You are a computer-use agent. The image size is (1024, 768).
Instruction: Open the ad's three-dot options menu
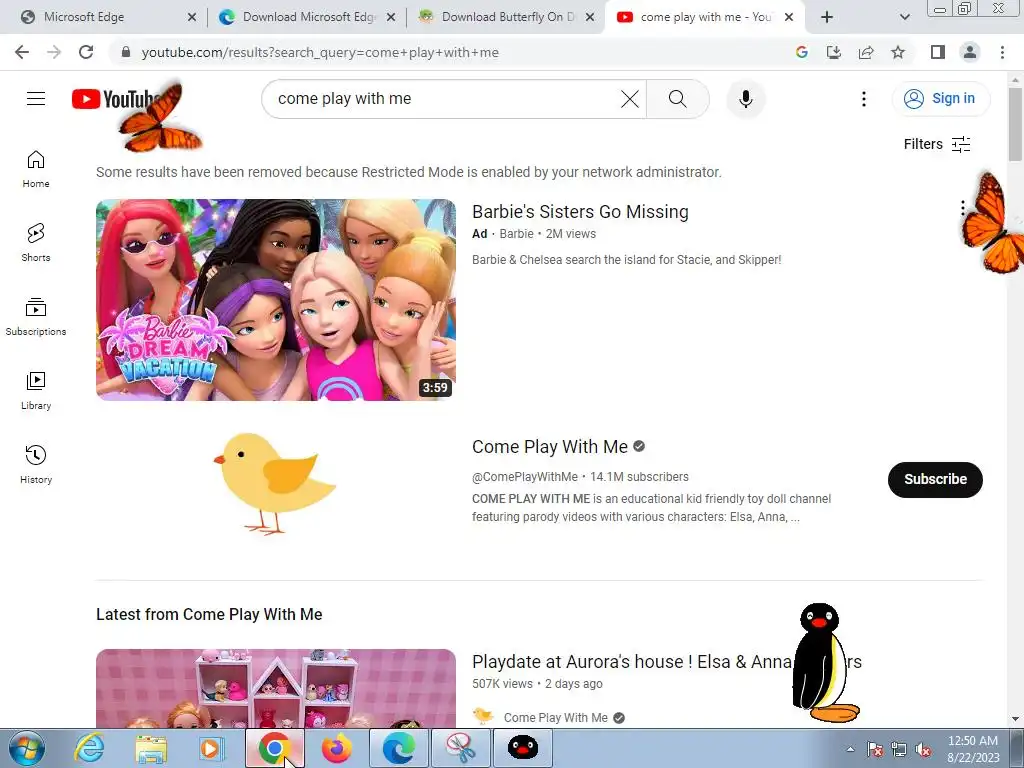coord(962,208)
